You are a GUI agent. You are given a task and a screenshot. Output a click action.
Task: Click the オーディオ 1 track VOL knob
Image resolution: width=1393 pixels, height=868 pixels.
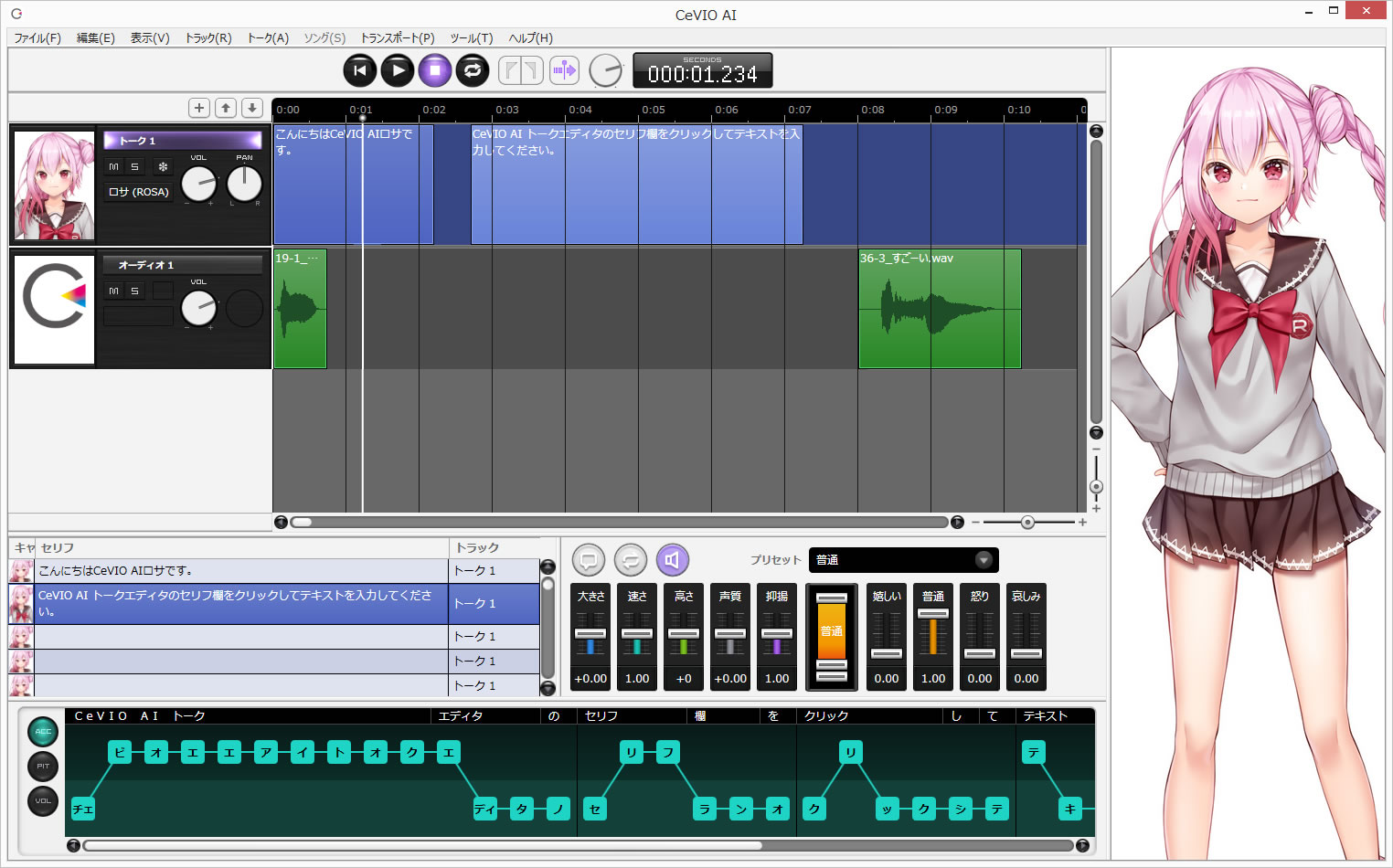pos(198,308)
